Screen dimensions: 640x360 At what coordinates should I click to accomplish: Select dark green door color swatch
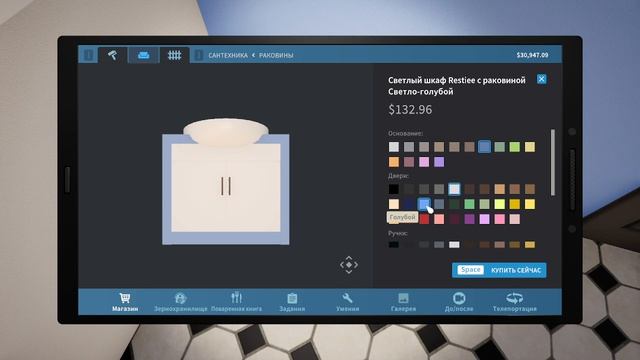(454, 204)
